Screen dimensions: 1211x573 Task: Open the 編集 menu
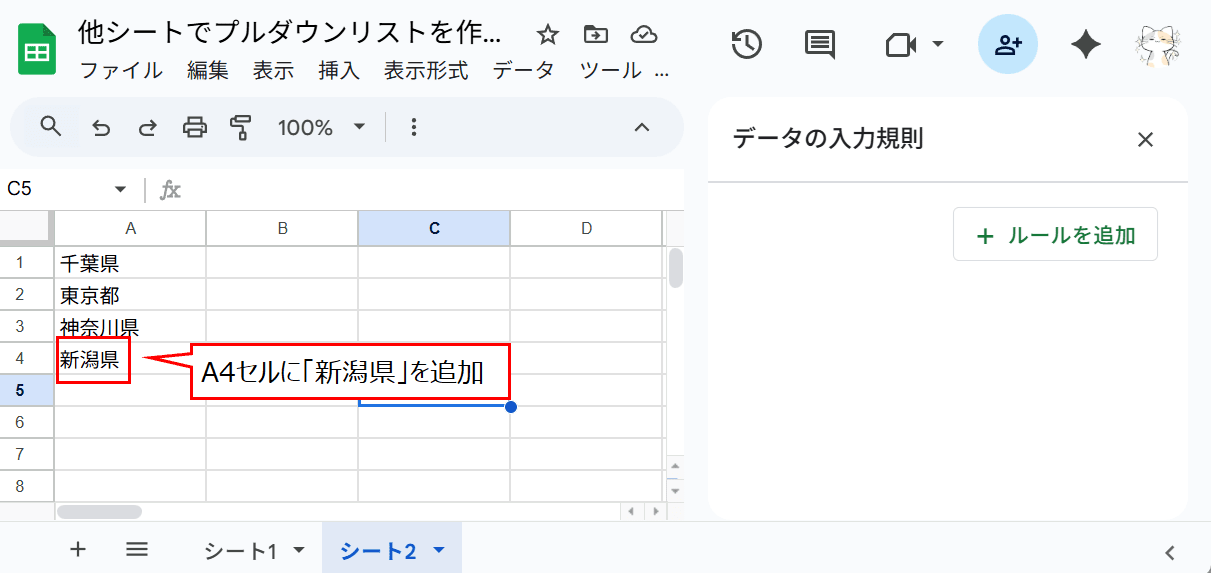click(208, 71)
